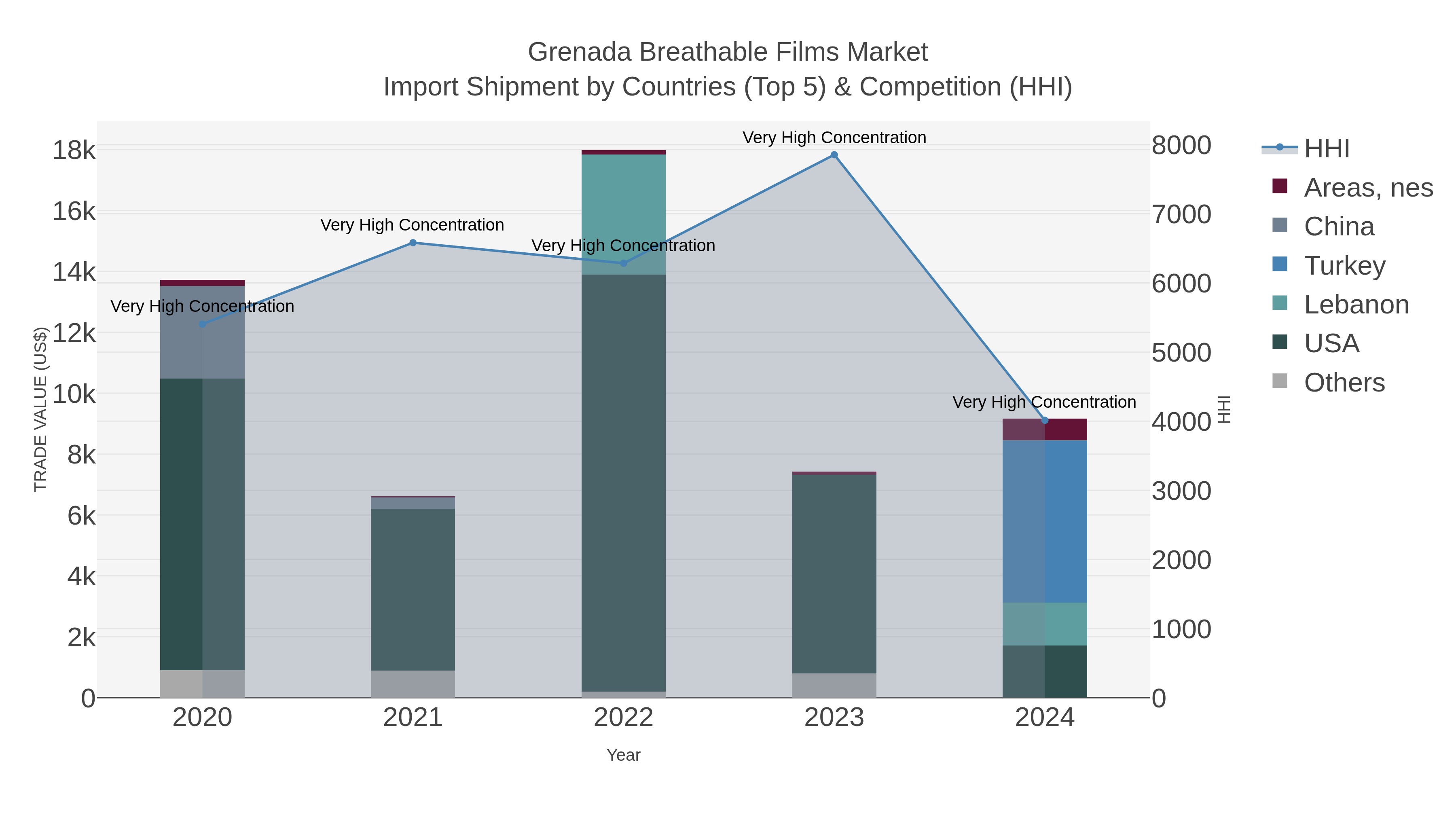Click the HHI data point for 2023

pos(834,155)
